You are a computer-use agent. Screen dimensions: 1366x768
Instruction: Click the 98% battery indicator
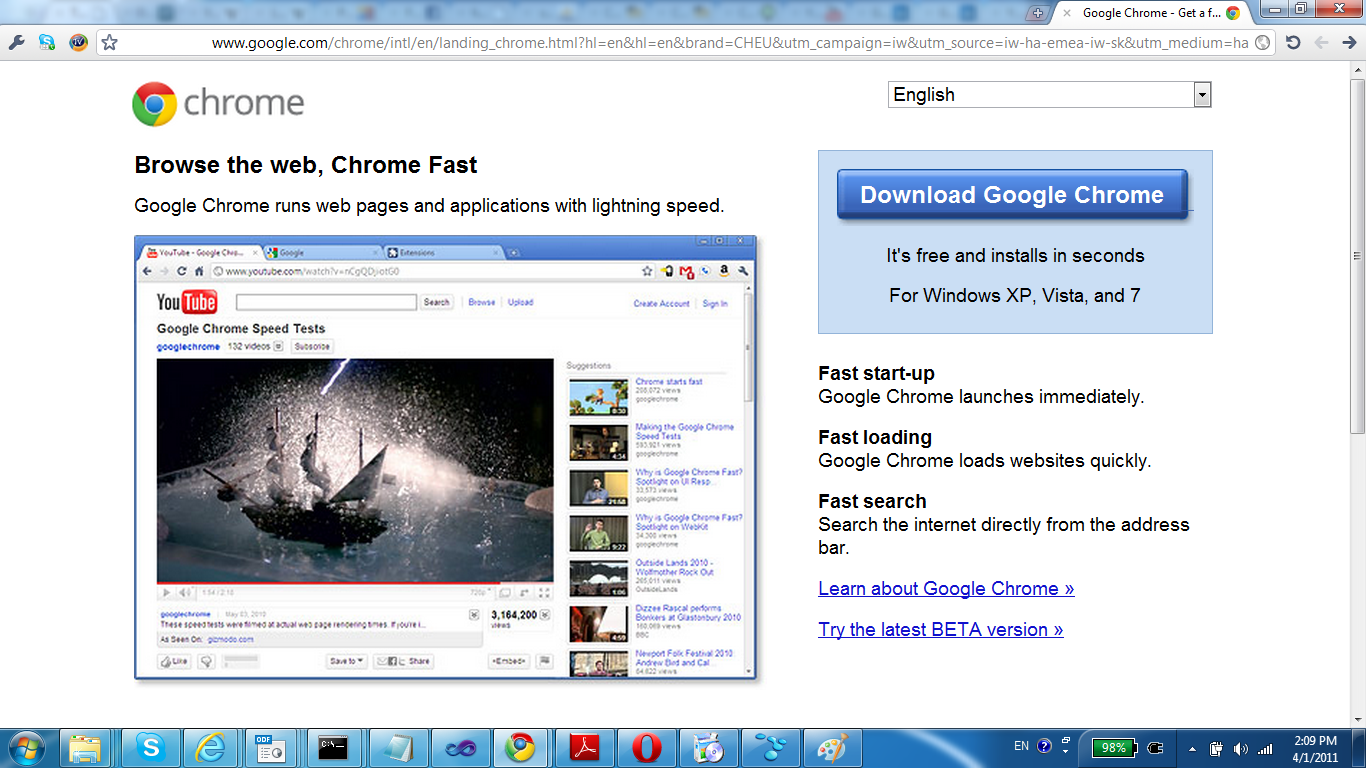1115,747
